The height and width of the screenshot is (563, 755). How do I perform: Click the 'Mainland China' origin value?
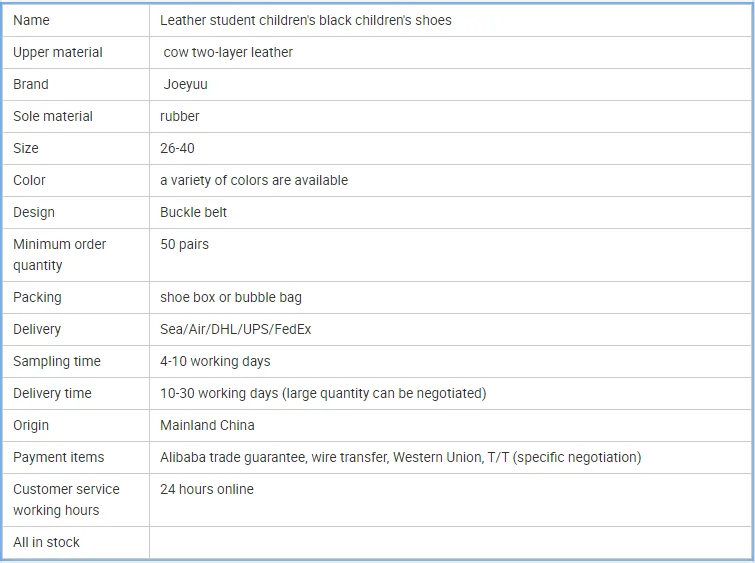(x=207, y=425)
